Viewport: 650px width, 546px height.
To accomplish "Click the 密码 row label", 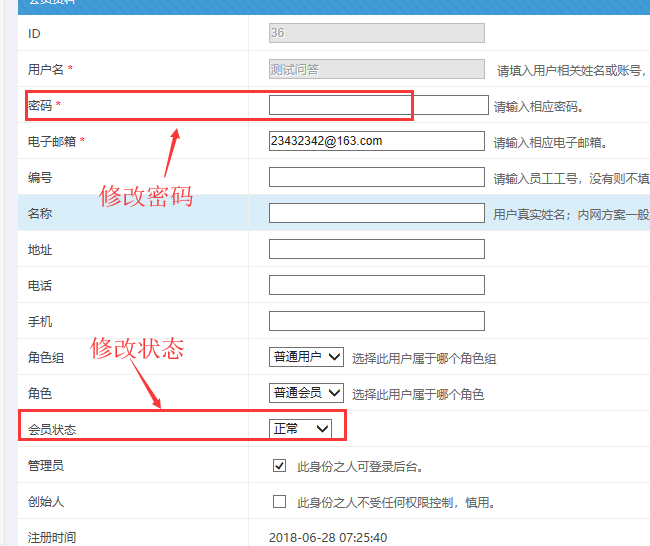I will [x=40, y=105].
